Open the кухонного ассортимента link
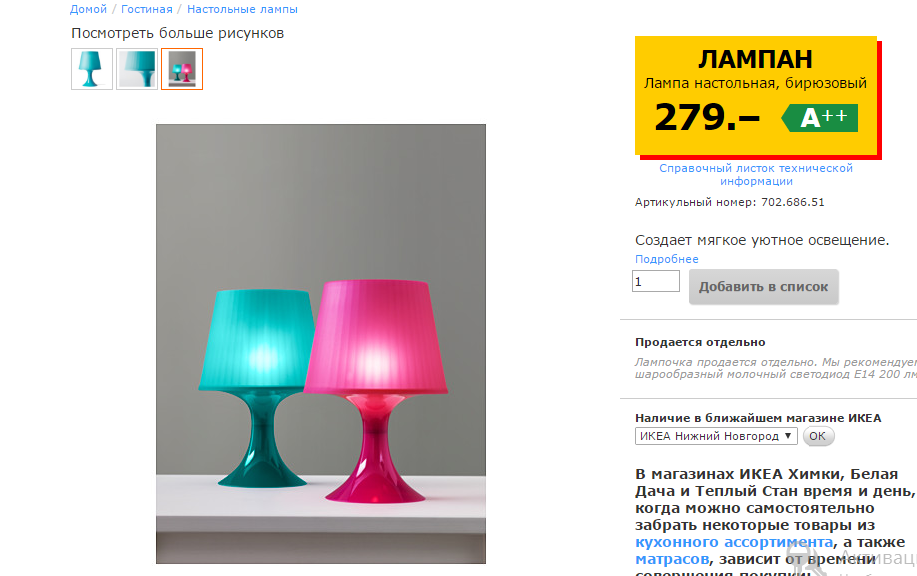The image size is (917, 576). [x=734, y=542]
